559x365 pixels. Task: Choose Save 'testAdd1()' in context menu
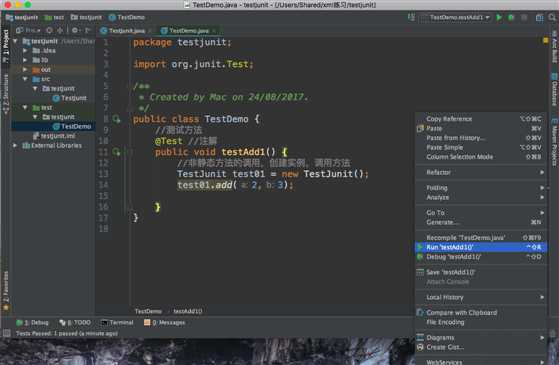click(481, 272)
